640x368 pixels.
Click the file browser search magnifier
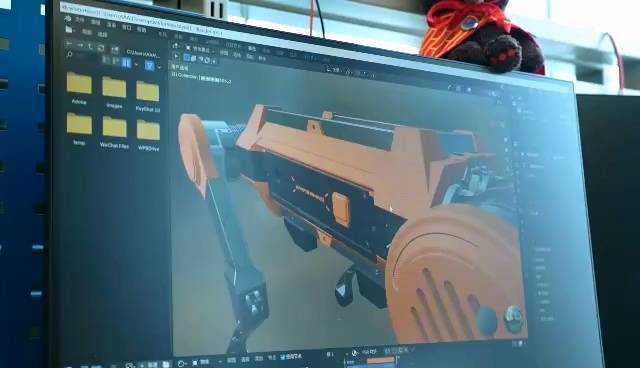click(x=69, y=54)
